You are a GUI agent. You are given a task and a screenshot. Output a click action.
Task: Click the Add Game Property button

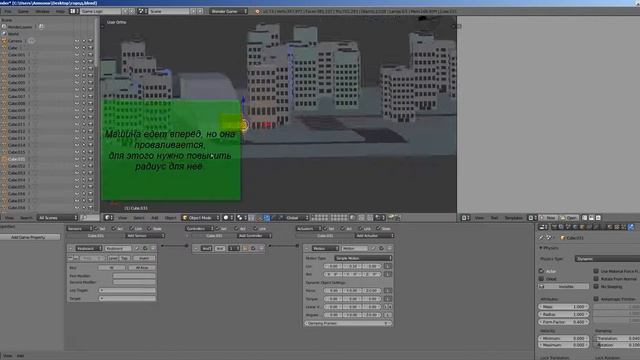pos(28,237)
